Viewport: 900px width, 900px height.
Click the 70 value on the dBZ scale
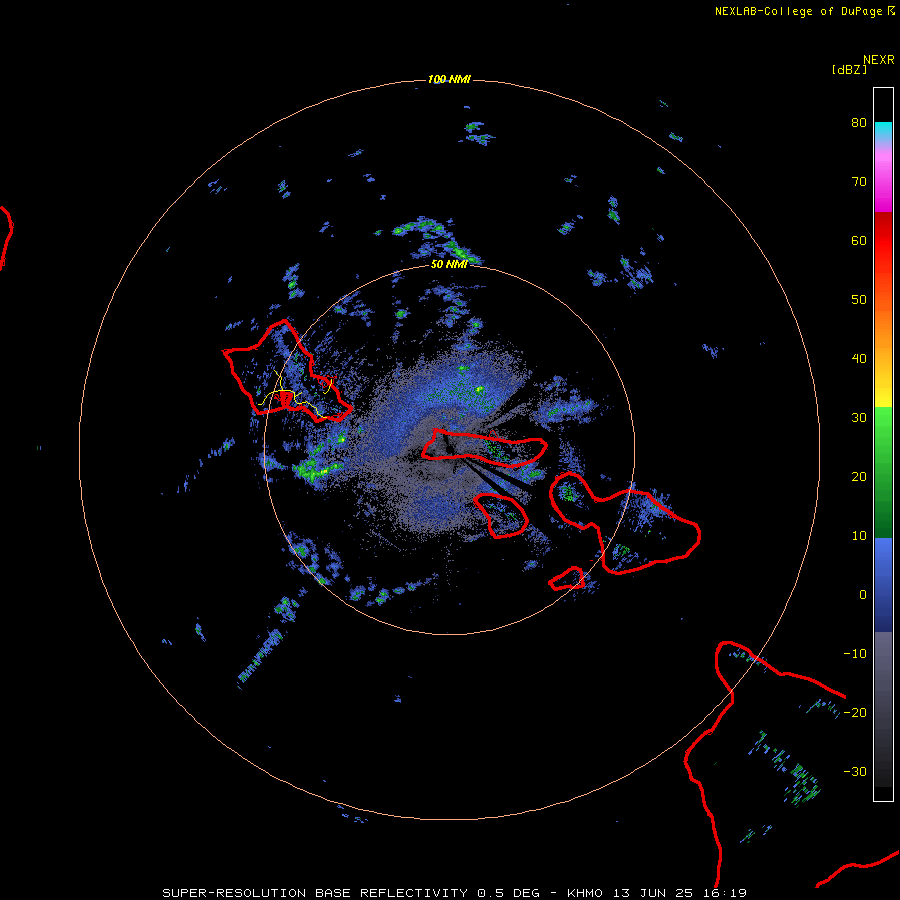tap(859, 181)
